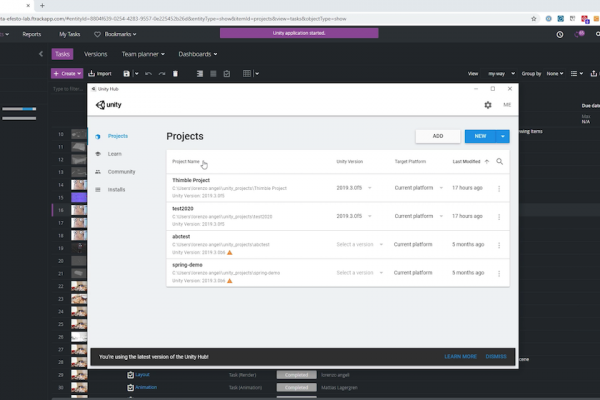Click the indent list icon in ftrack toolbar

200,73
